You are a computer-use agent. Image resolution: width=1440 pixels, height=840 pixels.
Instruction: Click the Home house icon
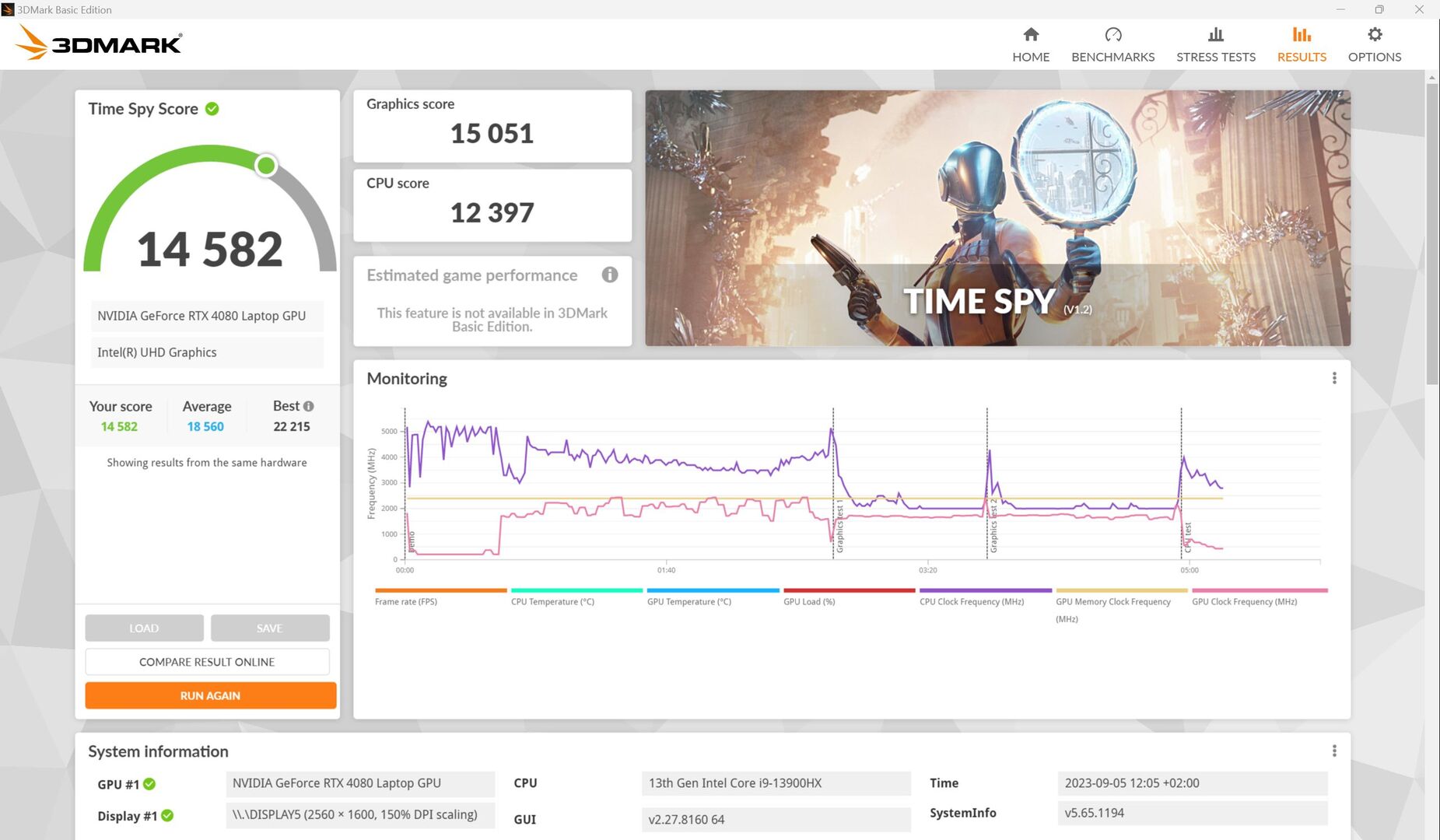[x=1031, y=34]
